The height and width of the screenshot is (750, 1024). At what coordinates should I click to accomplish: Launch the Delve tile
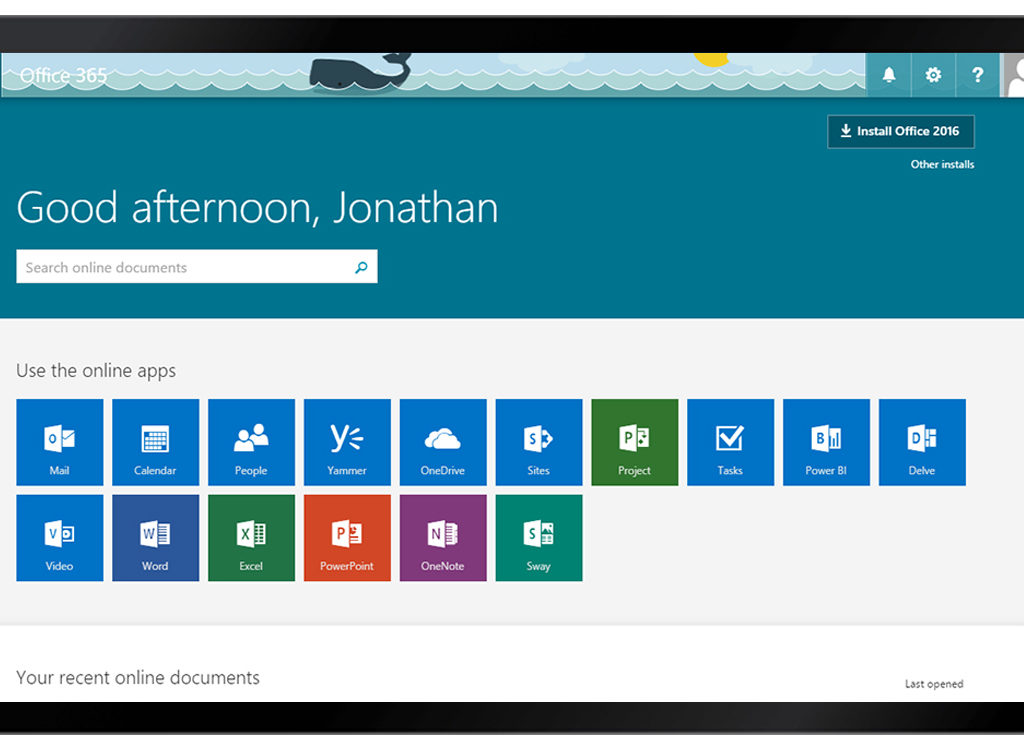pyautogui.click(x=922, y=442)
